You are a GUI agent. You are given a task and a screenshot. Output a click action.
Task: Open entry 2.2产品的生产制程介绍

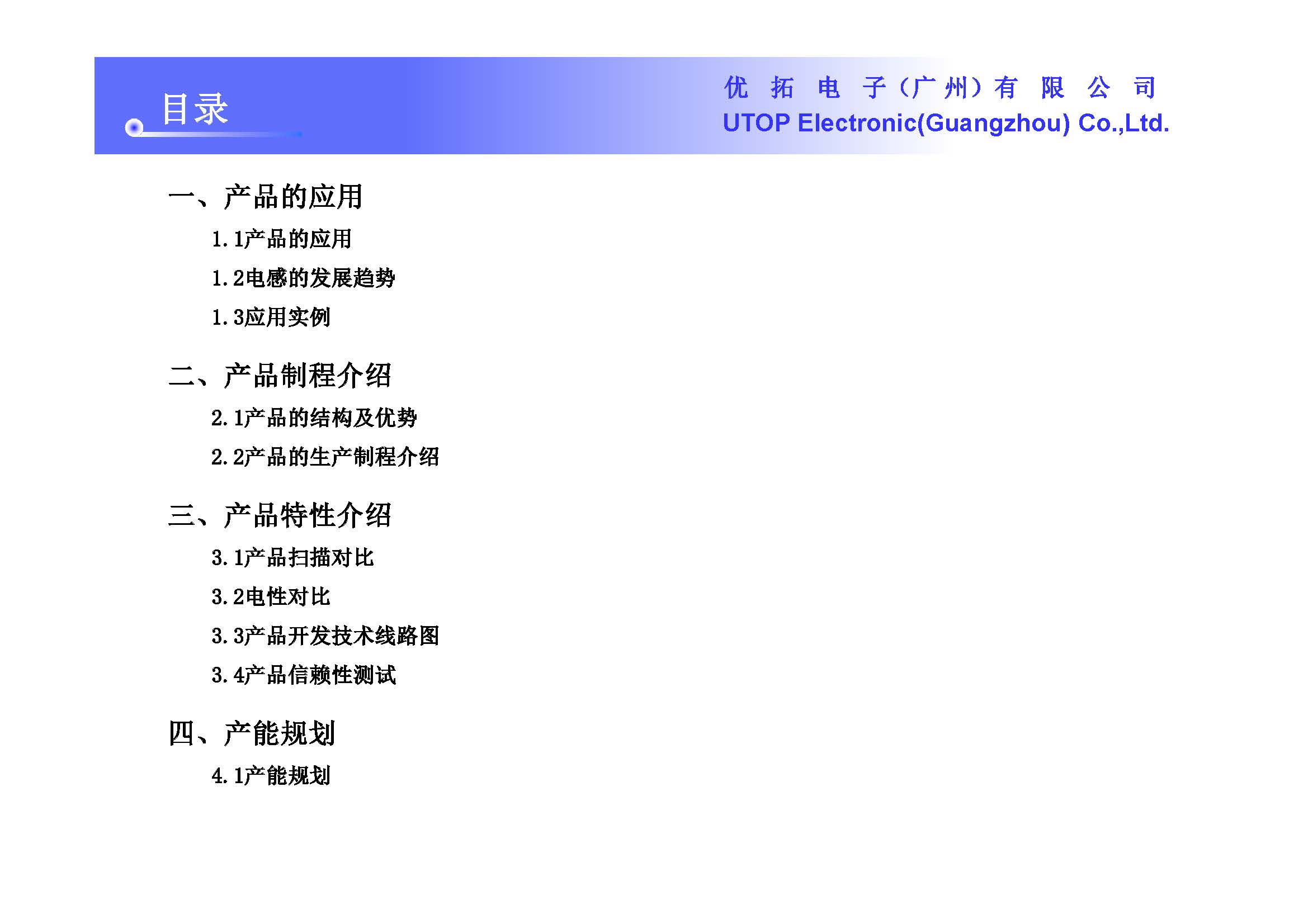pos(325,457)
